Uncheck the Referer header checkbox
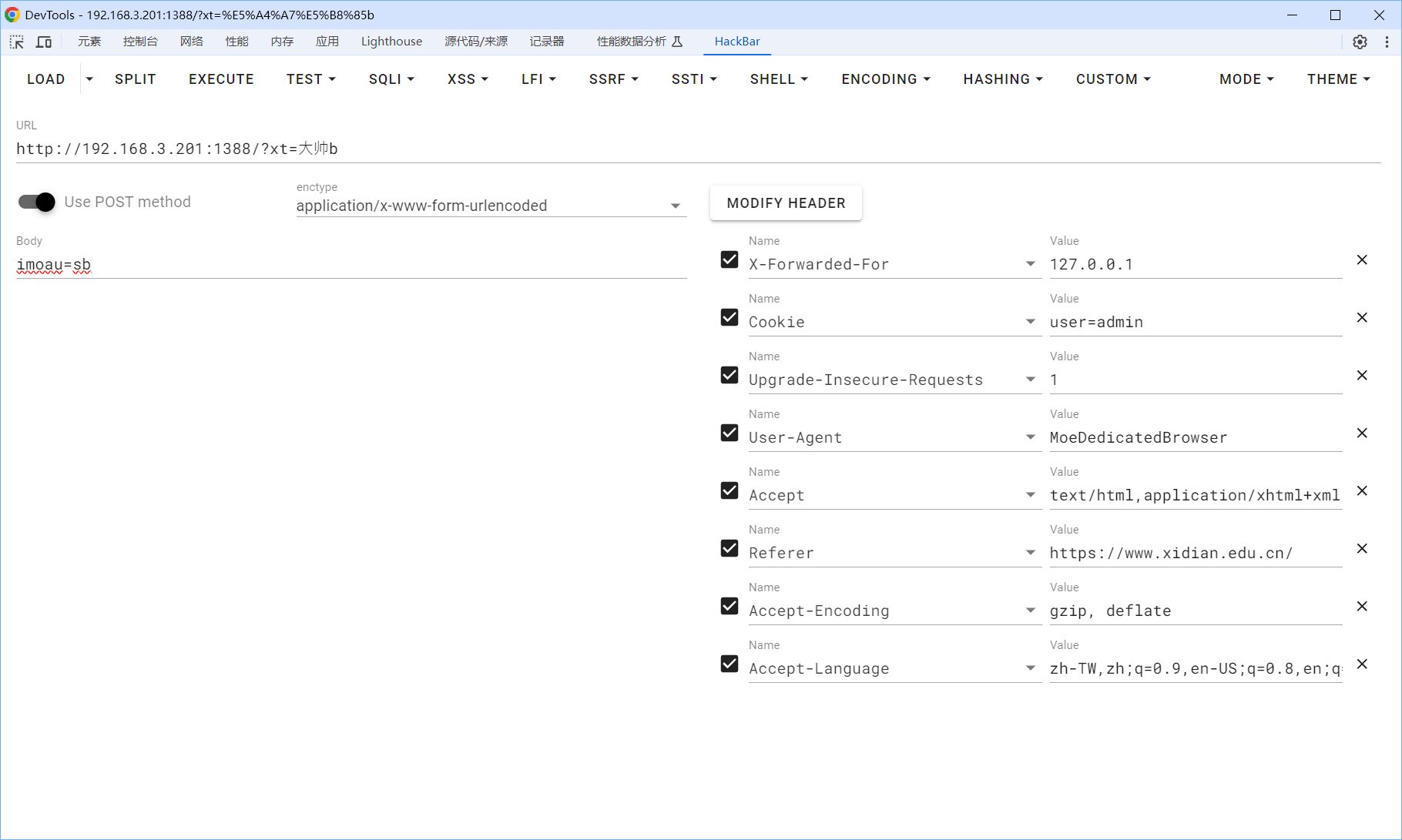The height and width of the screenshot is (840, 1402). coord(730,548)
